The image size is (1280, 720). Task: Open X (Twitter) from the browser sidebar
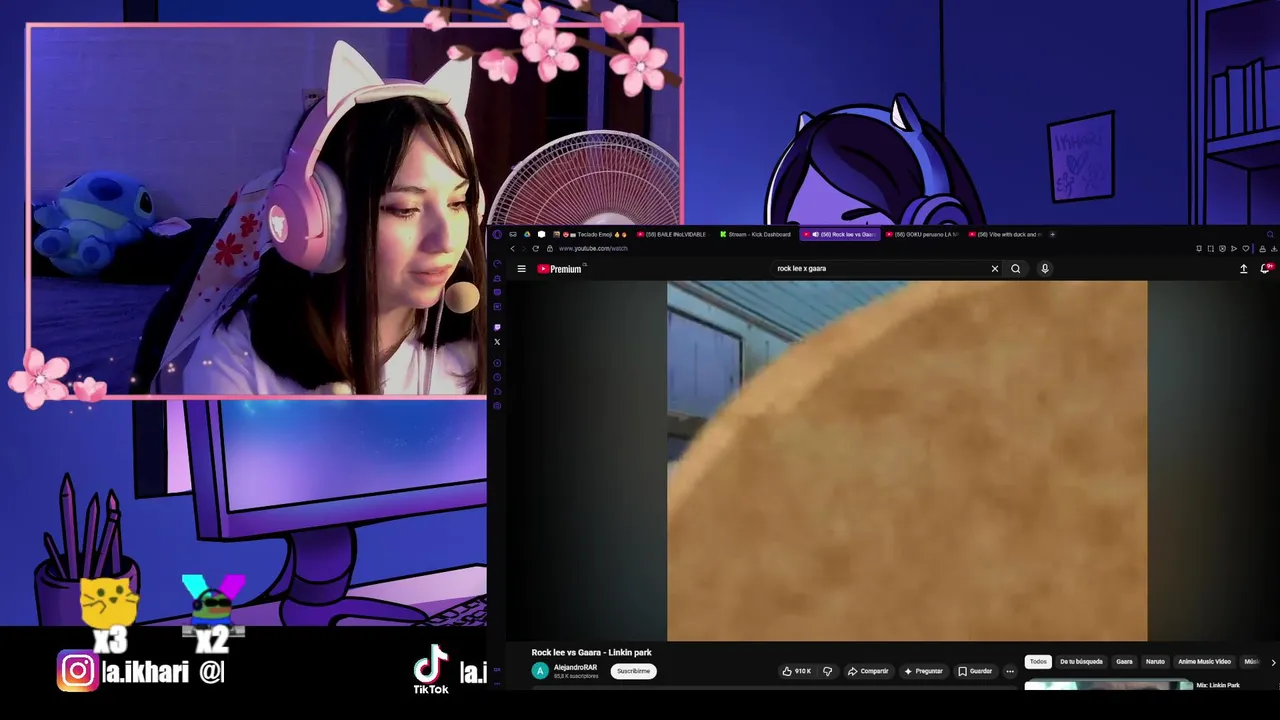(497, 342)
